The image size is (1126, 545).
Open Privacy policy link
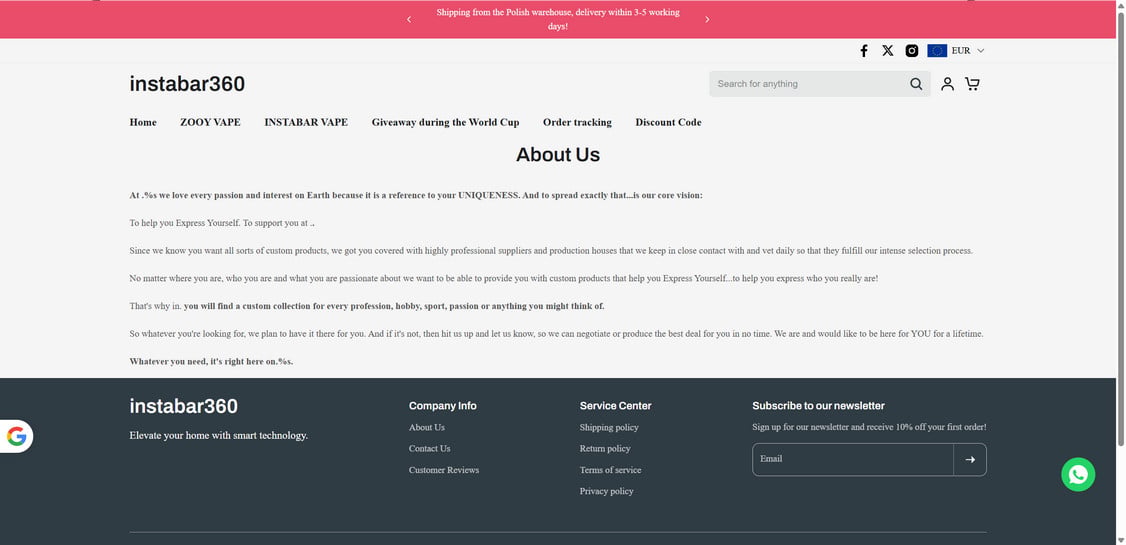[x=607, y=492]
